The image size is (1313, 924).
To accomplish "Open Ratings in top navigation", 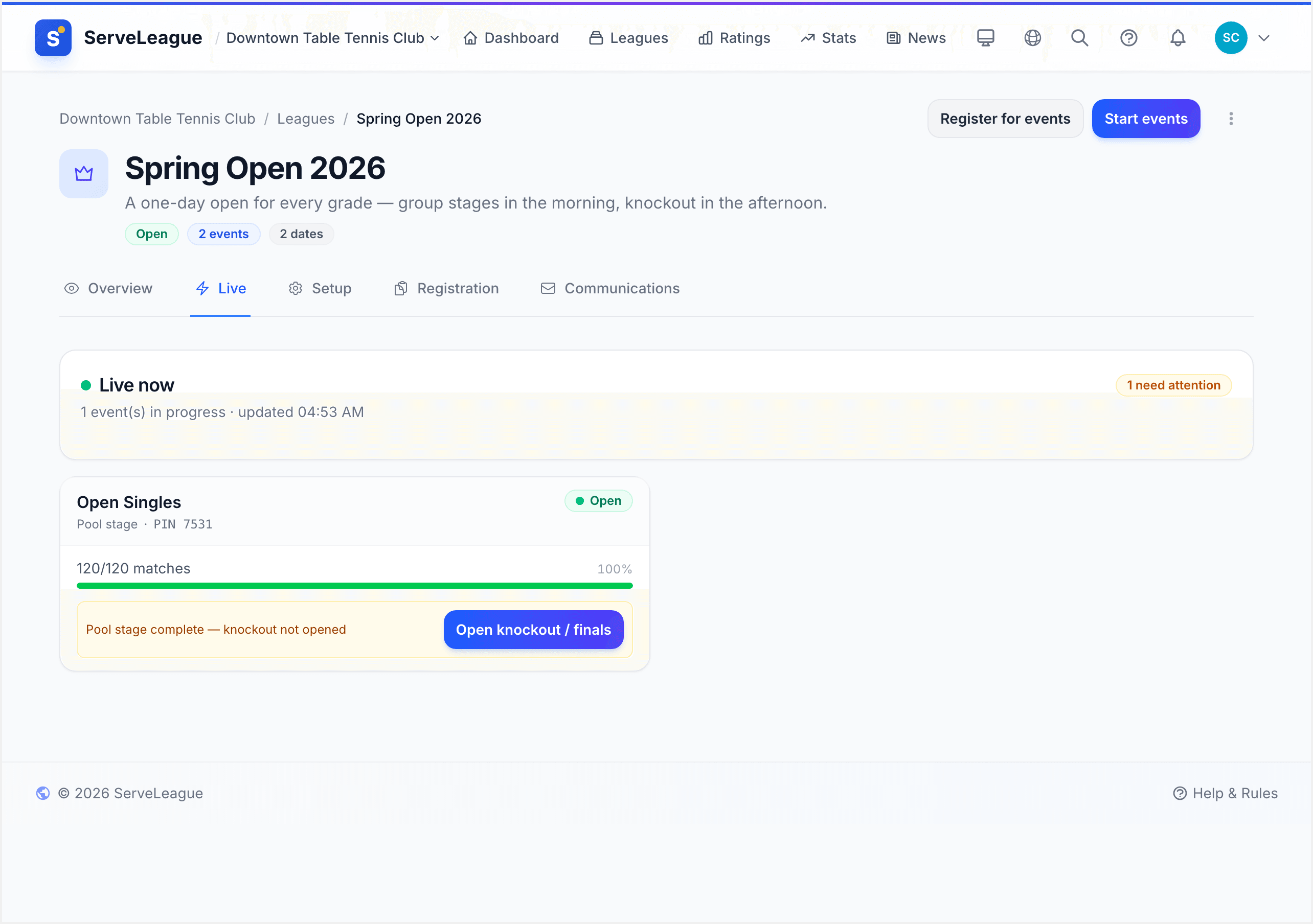I will 734,38.
